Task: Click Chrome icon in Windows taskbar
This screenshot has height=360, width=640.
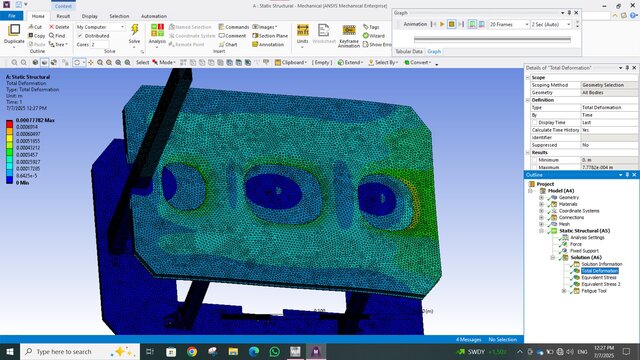Action: tap(191, 351)
